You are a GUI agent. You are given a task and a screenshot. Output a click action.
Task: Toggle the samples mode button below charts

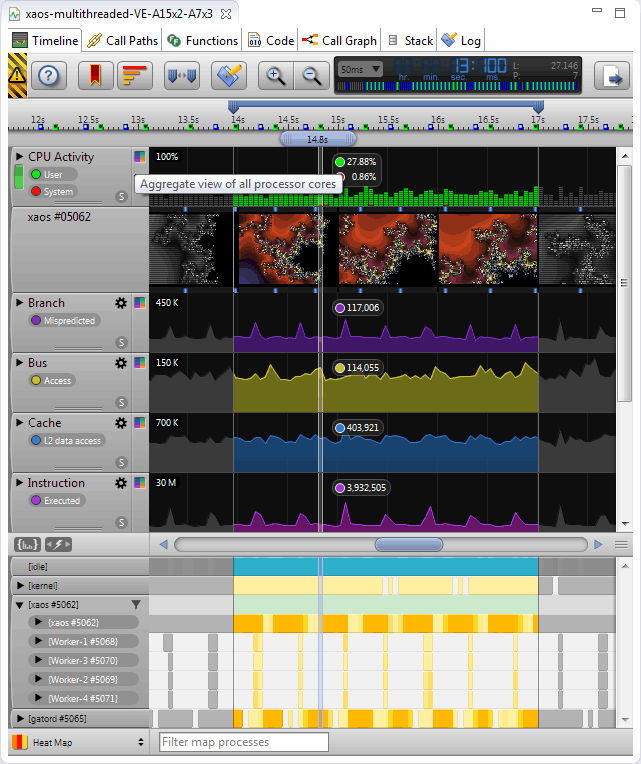click(27, 544)
